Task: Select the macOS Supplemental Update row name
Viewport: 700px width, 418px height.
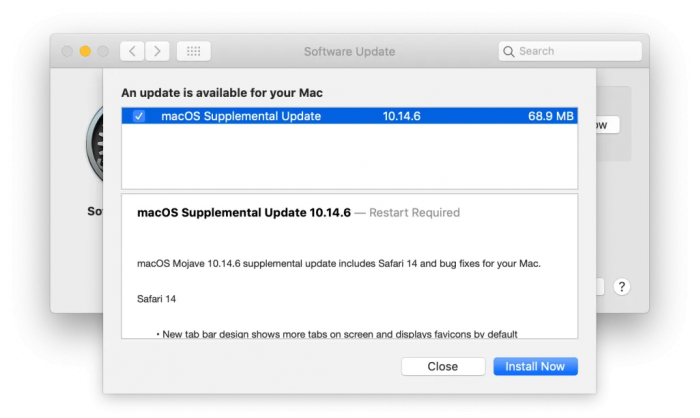Action: click(240, 116)
